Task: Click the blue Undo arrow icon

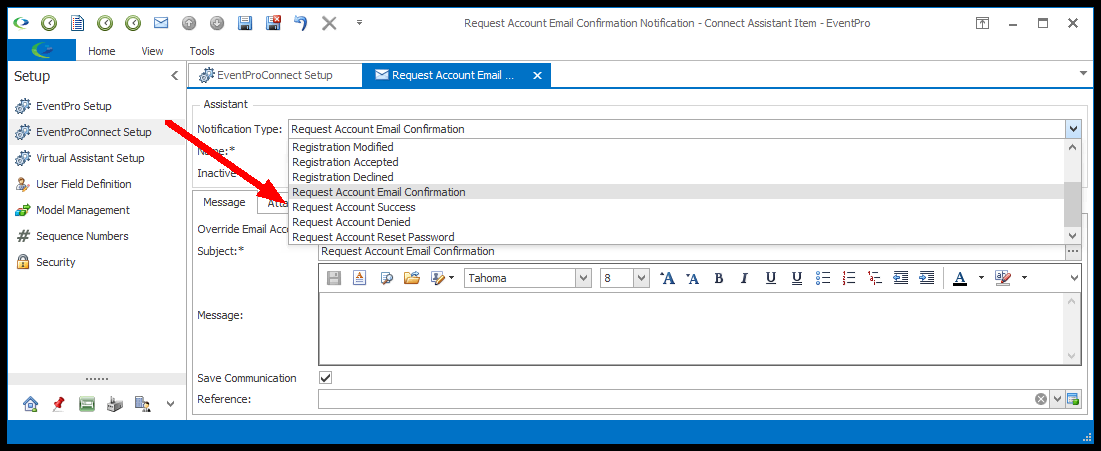Action: (301, 23)
